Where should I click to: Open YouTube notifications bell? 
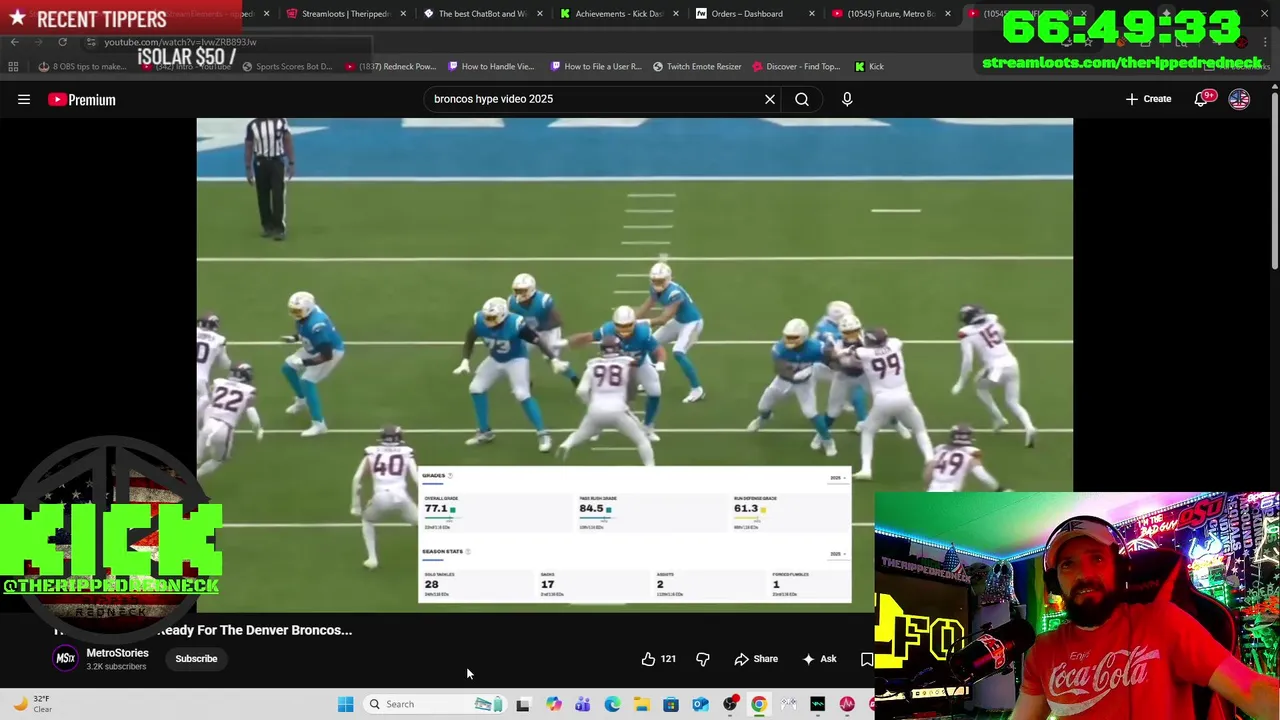1202,99
